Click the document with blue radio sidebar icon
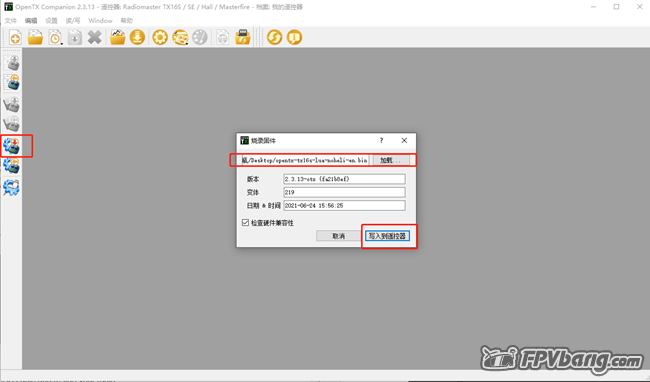Screen dimensions: 650x382 (12, 82)
